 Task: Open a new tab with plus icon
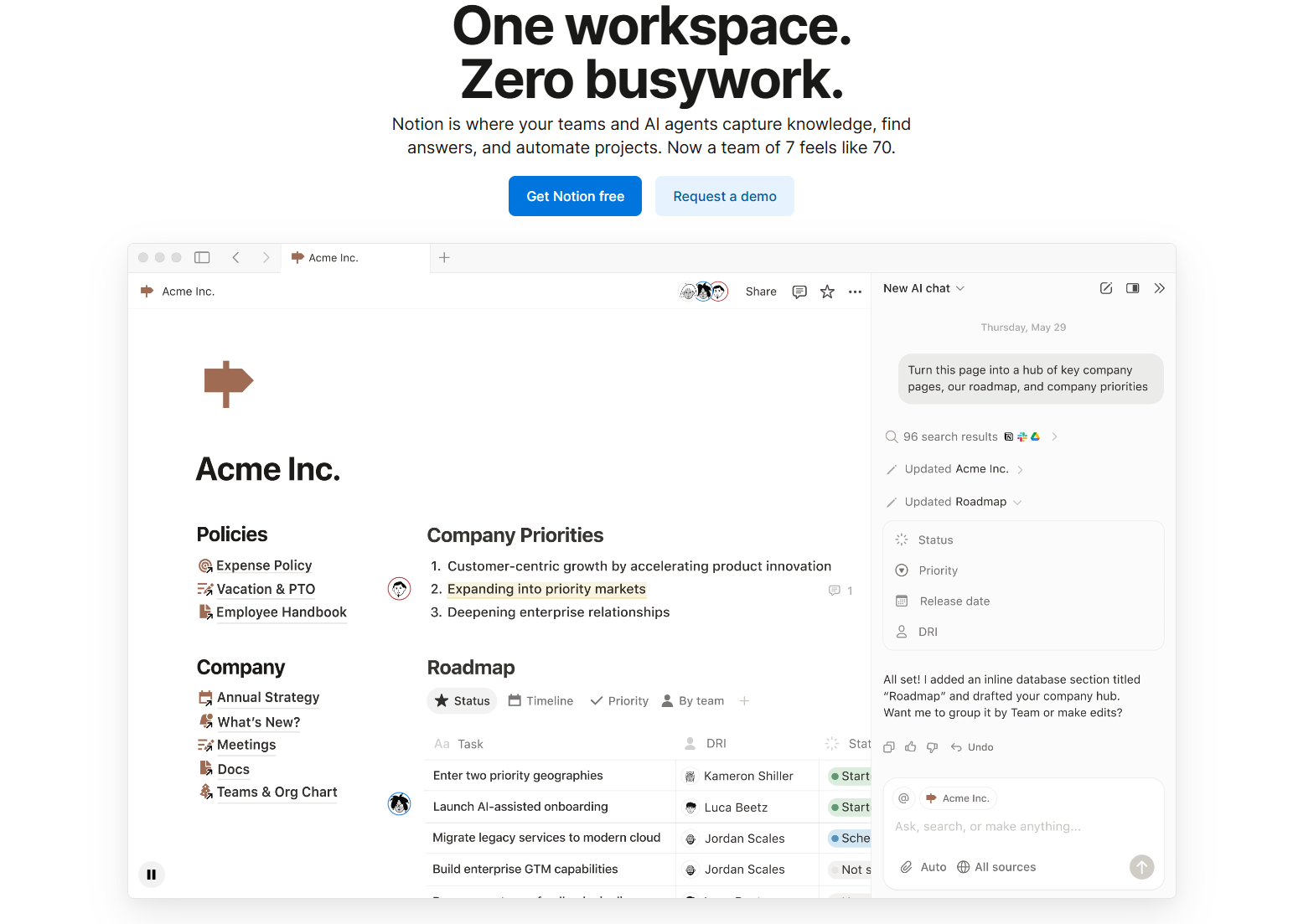[444, 257]
